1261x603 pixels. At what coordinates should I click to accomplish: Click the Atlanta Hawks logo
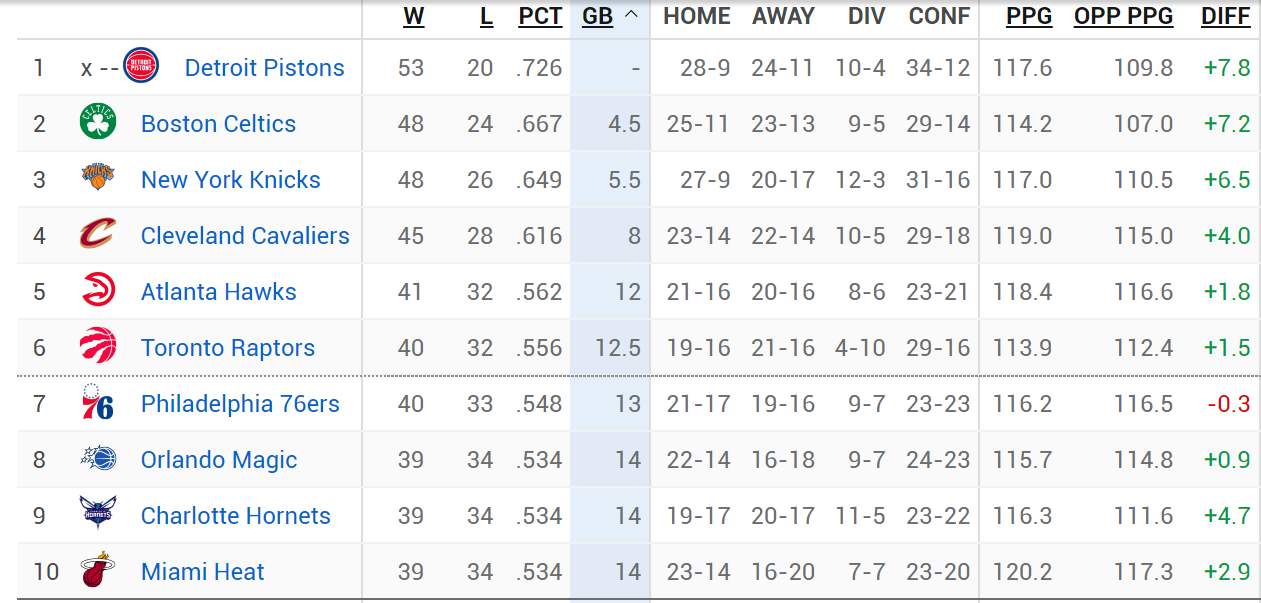[98, 291]
